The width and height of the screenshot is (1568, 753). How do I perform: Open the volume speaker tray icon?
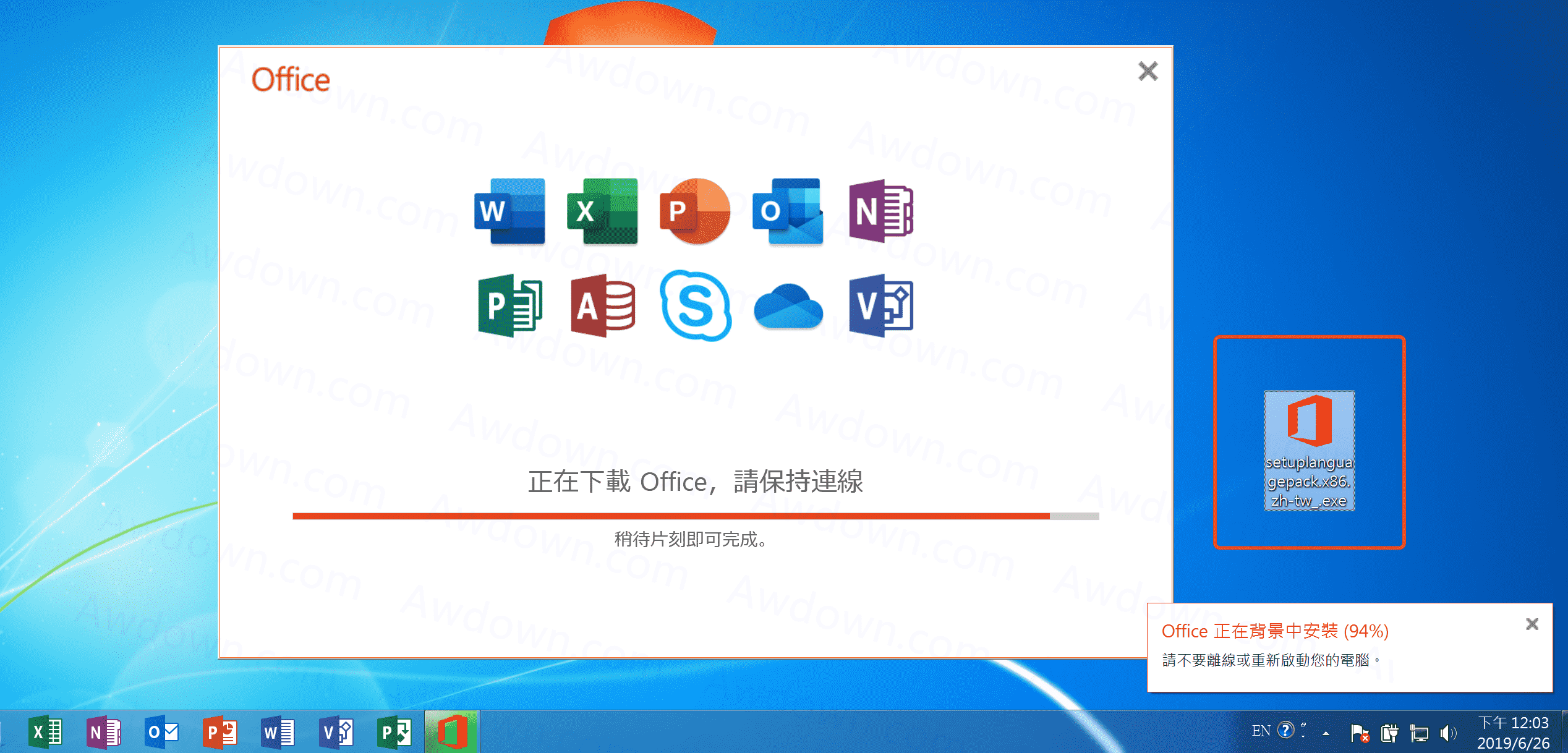1447,733
